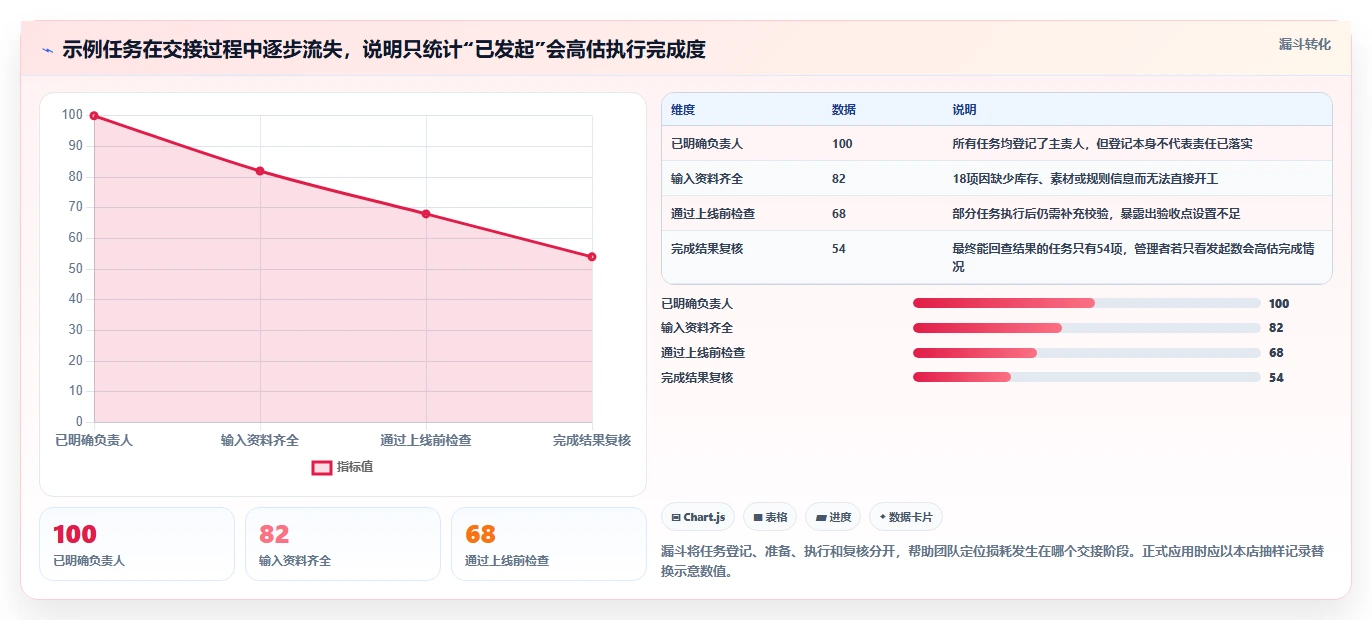Click the y-axis tick label 90
Viewport: 1372px width, 620px height.
point(75,146)
